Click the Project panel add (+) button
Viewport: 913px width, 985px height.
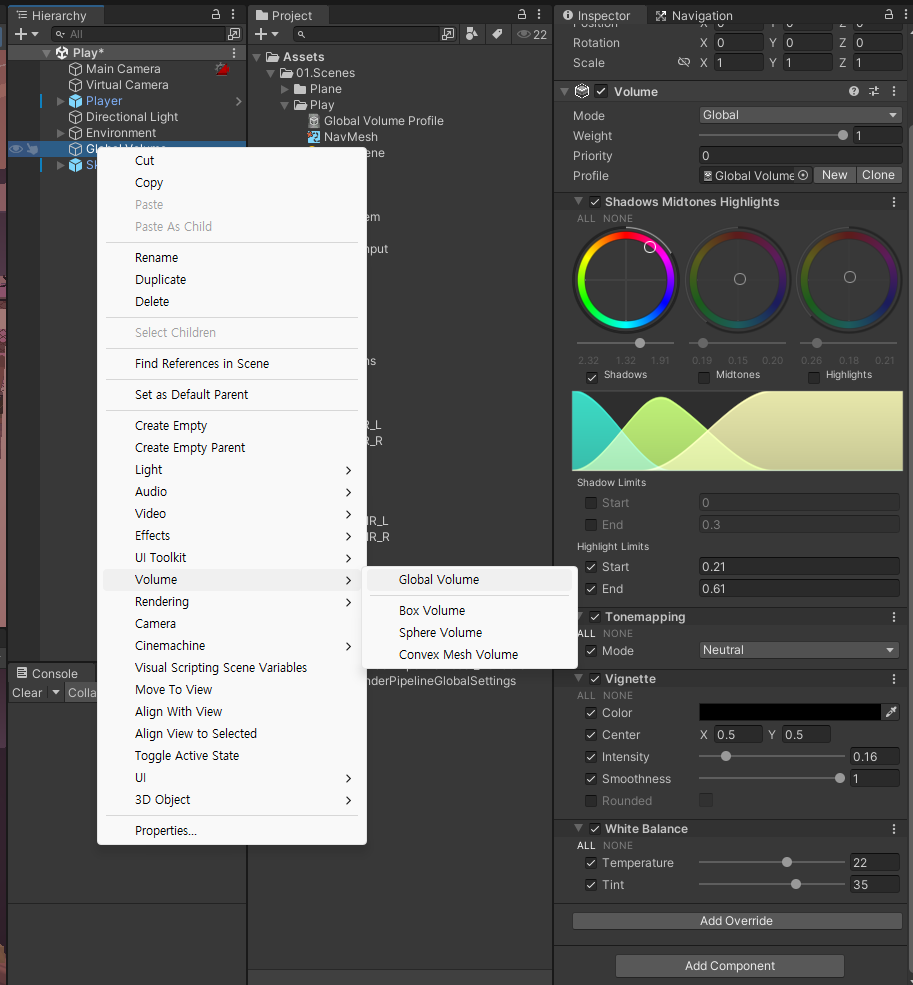pos(261,34)
